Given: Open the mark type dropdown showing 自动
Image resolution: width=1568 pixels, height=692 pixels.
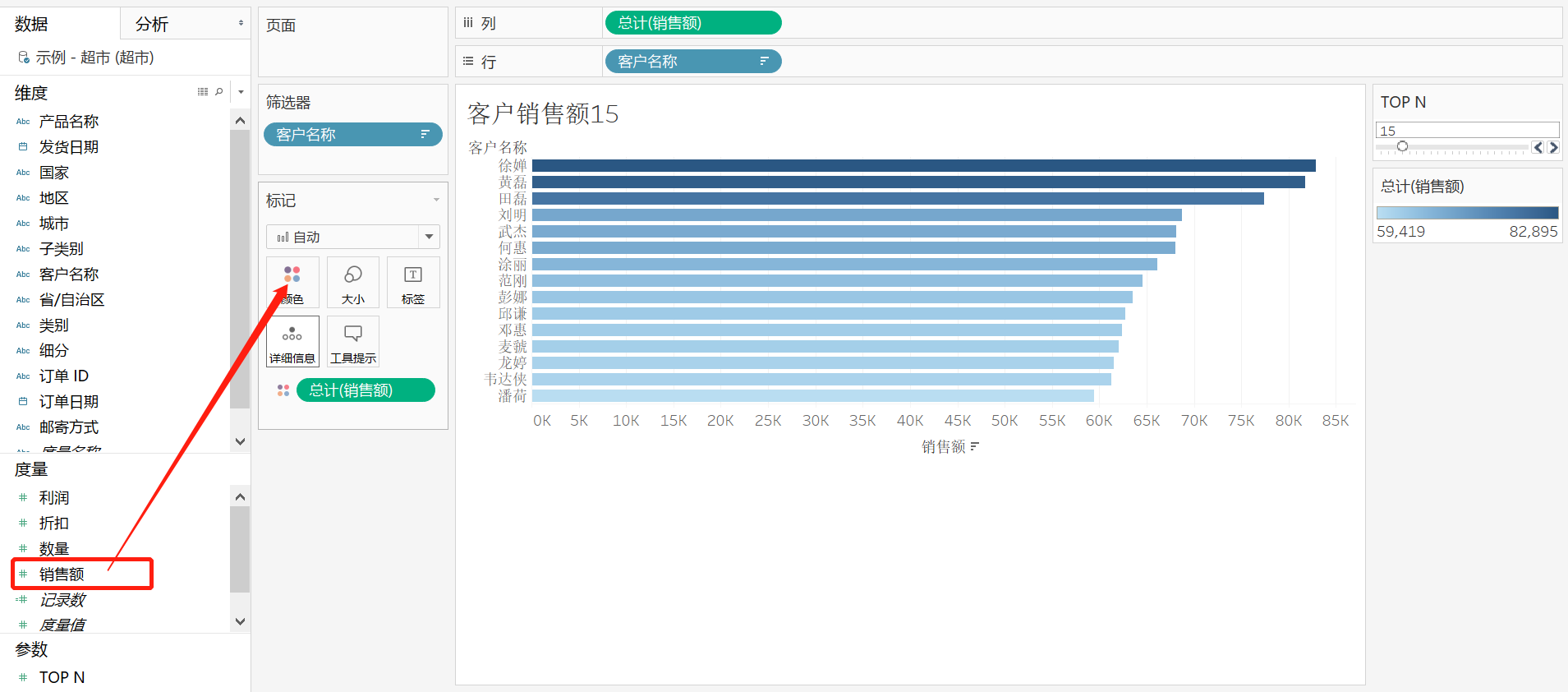Looking at the screenshot, I should click(353, 237).
